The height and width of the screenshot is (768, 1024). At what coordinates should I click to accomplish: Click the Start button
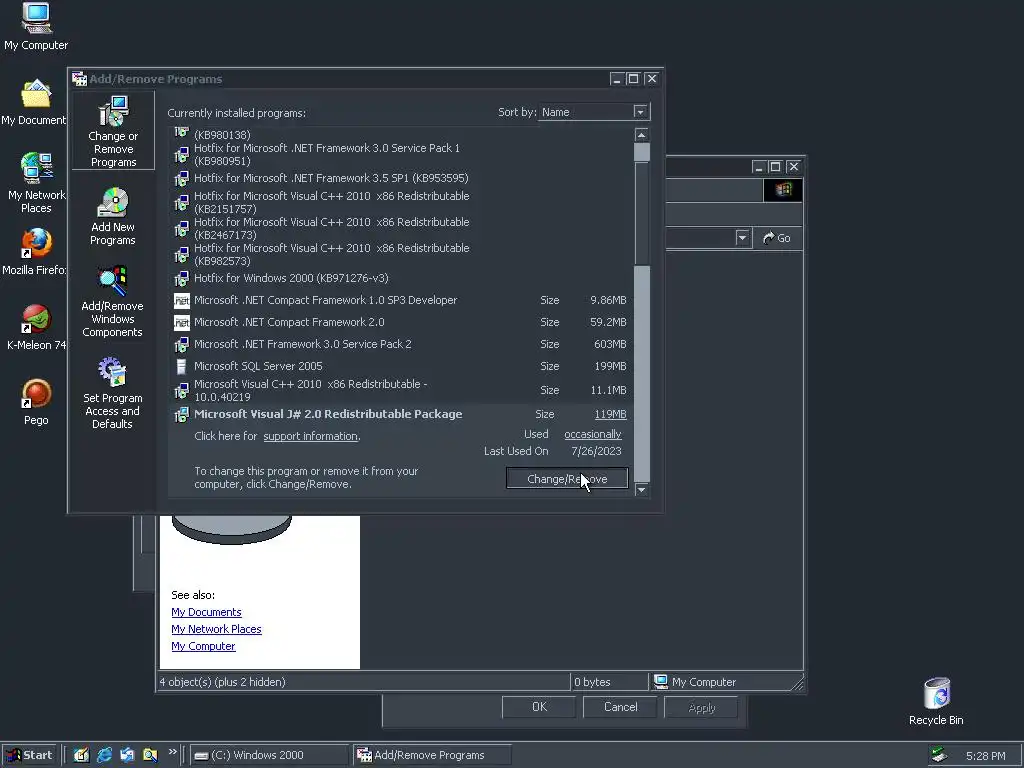point(29,756)
